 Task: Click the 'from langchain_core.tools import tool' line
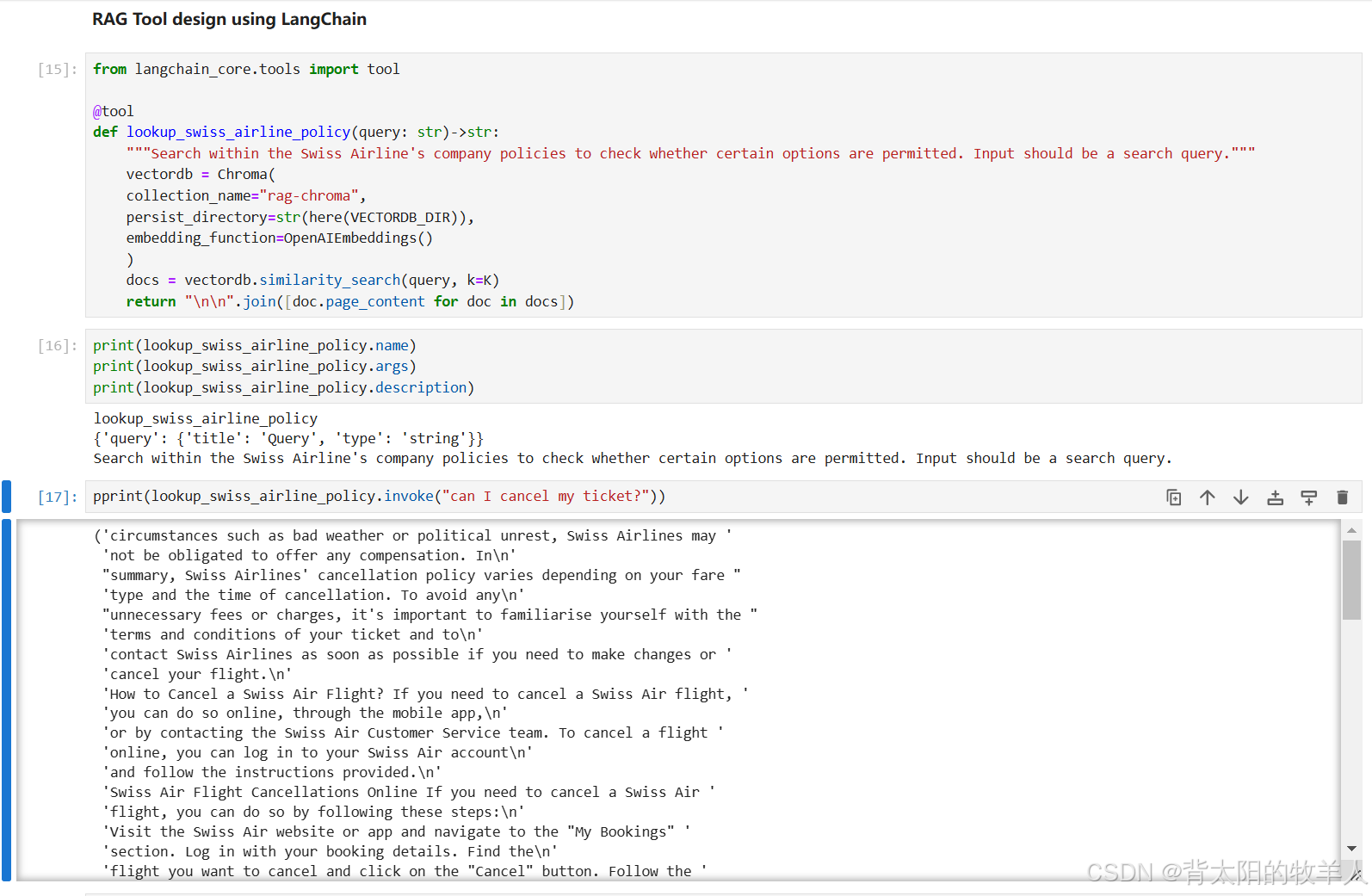tap(246, 69)
